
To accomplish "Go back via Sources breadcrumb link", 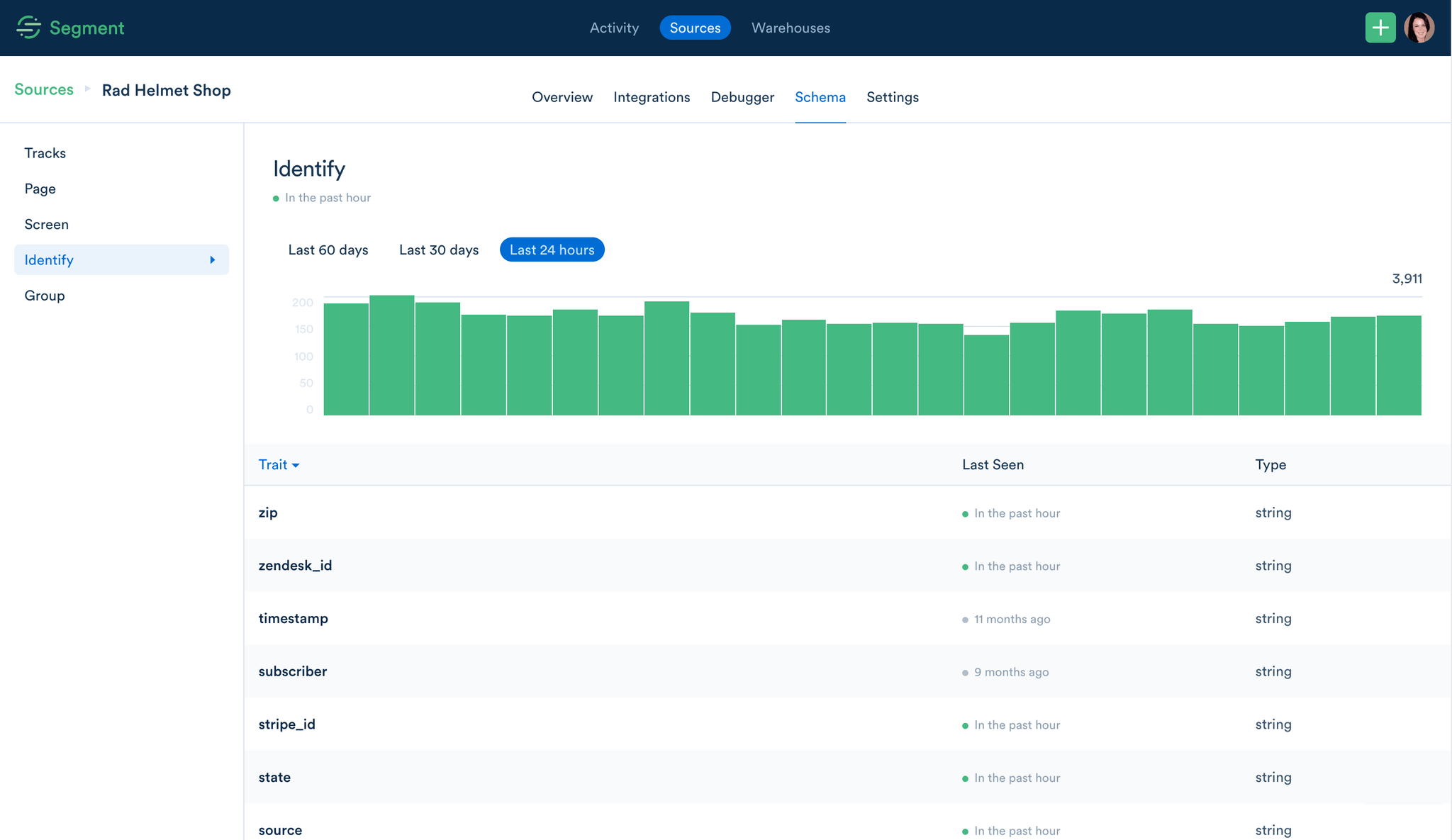I will 44,89.
